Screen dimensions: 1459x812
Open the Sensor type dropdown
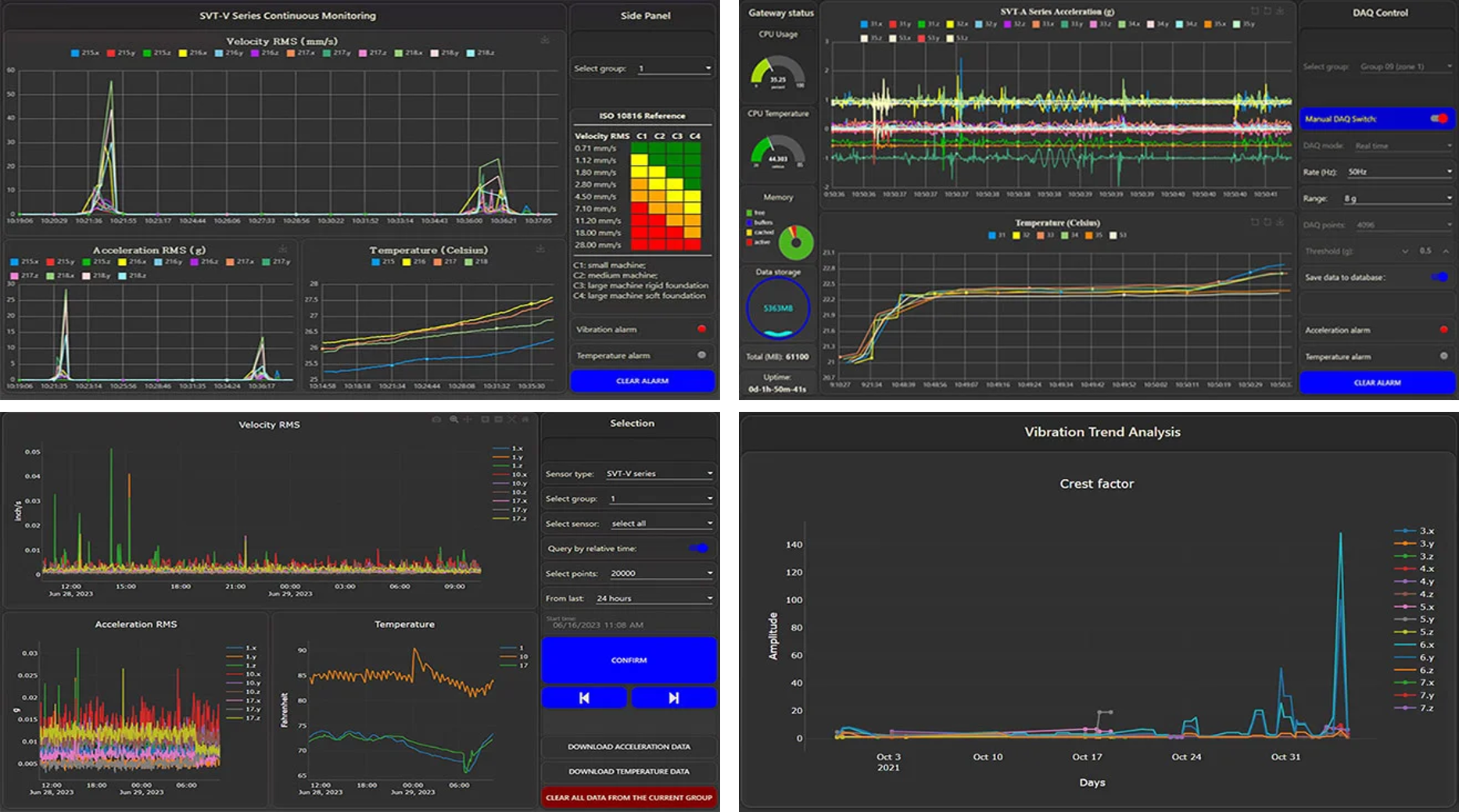(x=659, y=474)
